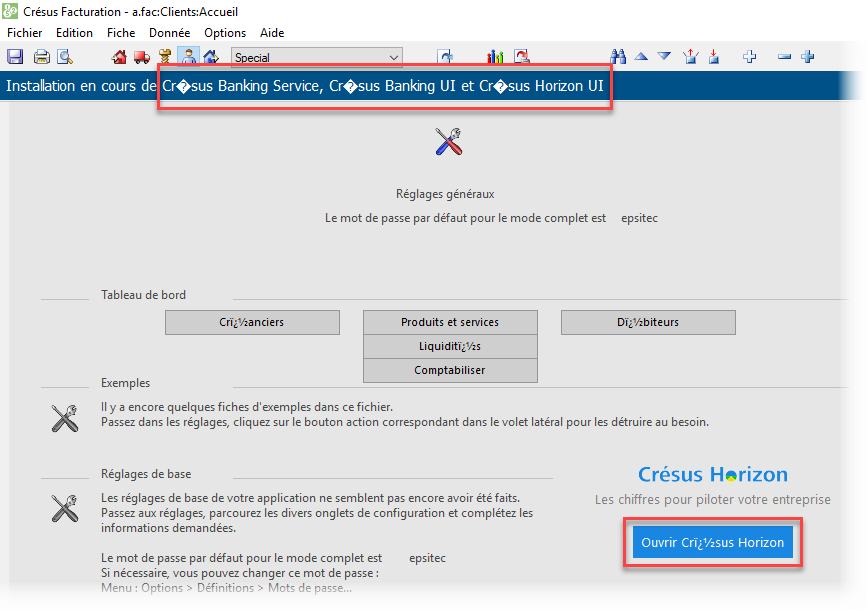Click the red delivery truck icon
The image size is (868, 611).
click(x=142, y=56)
